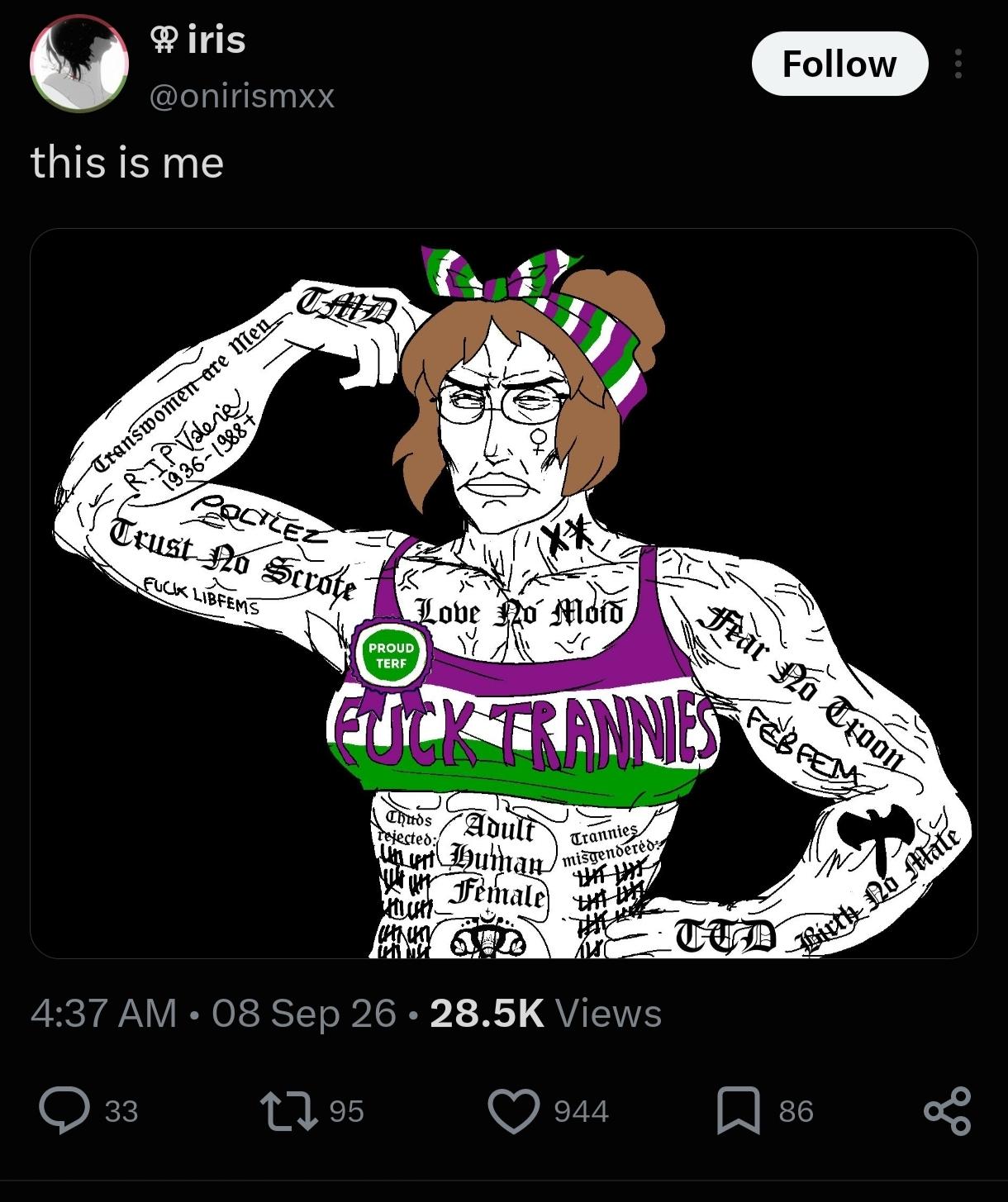Click the symbol emoji before the name iris
Image resolution: width=1008 pixels, height=1202 pixels.
[x=164, y=40]
